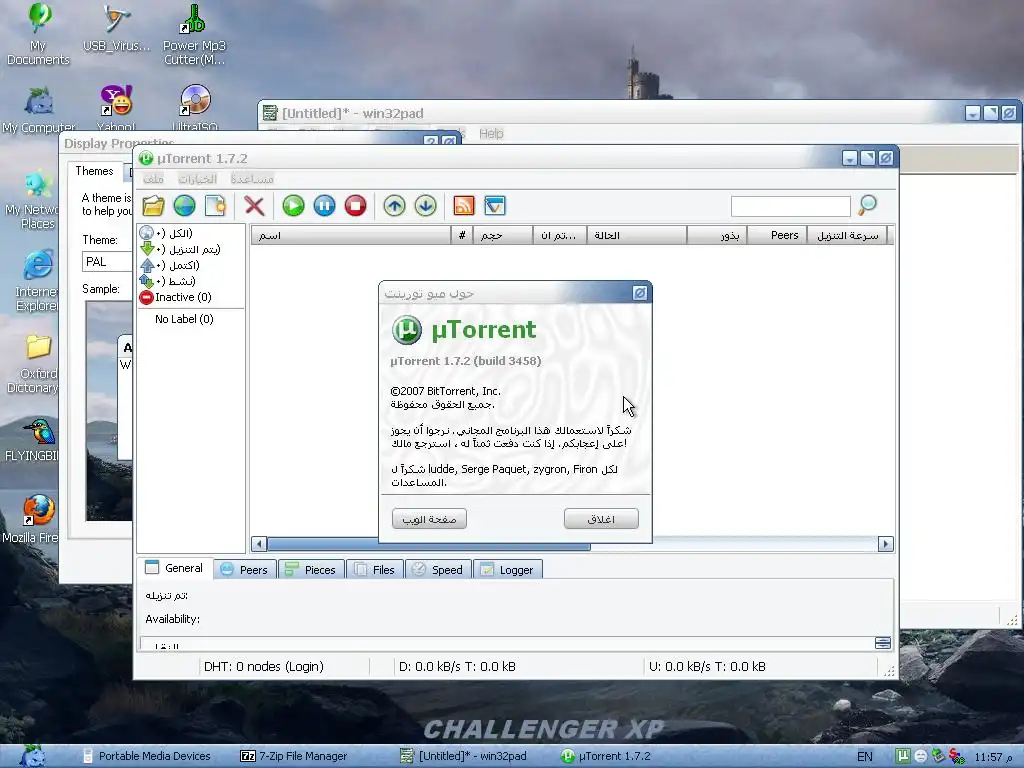Open the Theme combo box showing PAL
Viewport: 1024px width, 768px height.
point(108,261)
